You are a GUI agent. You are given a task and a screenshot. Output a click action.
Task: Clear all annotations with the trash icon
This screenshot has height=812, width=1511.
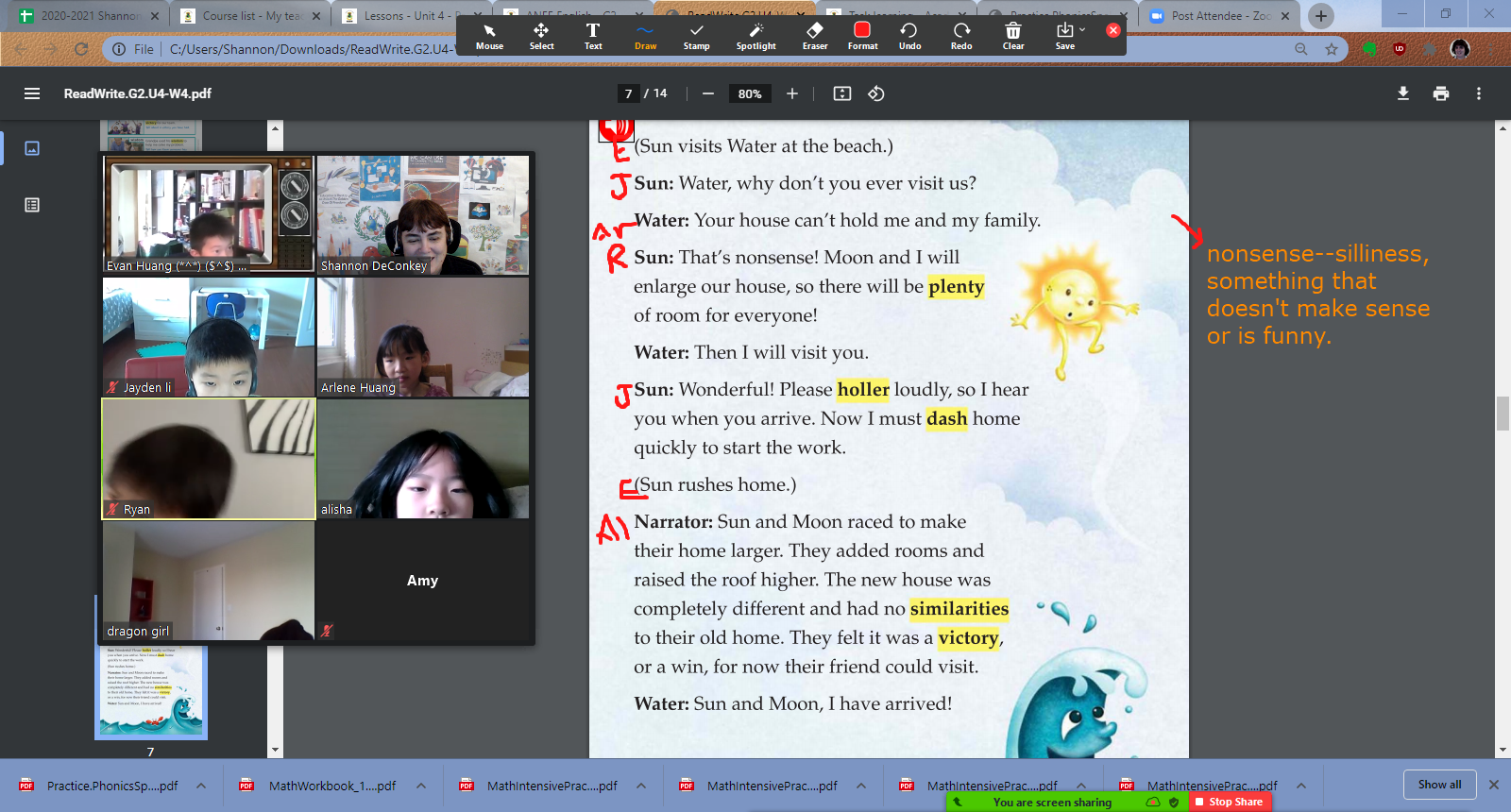tap(1013, 36)
